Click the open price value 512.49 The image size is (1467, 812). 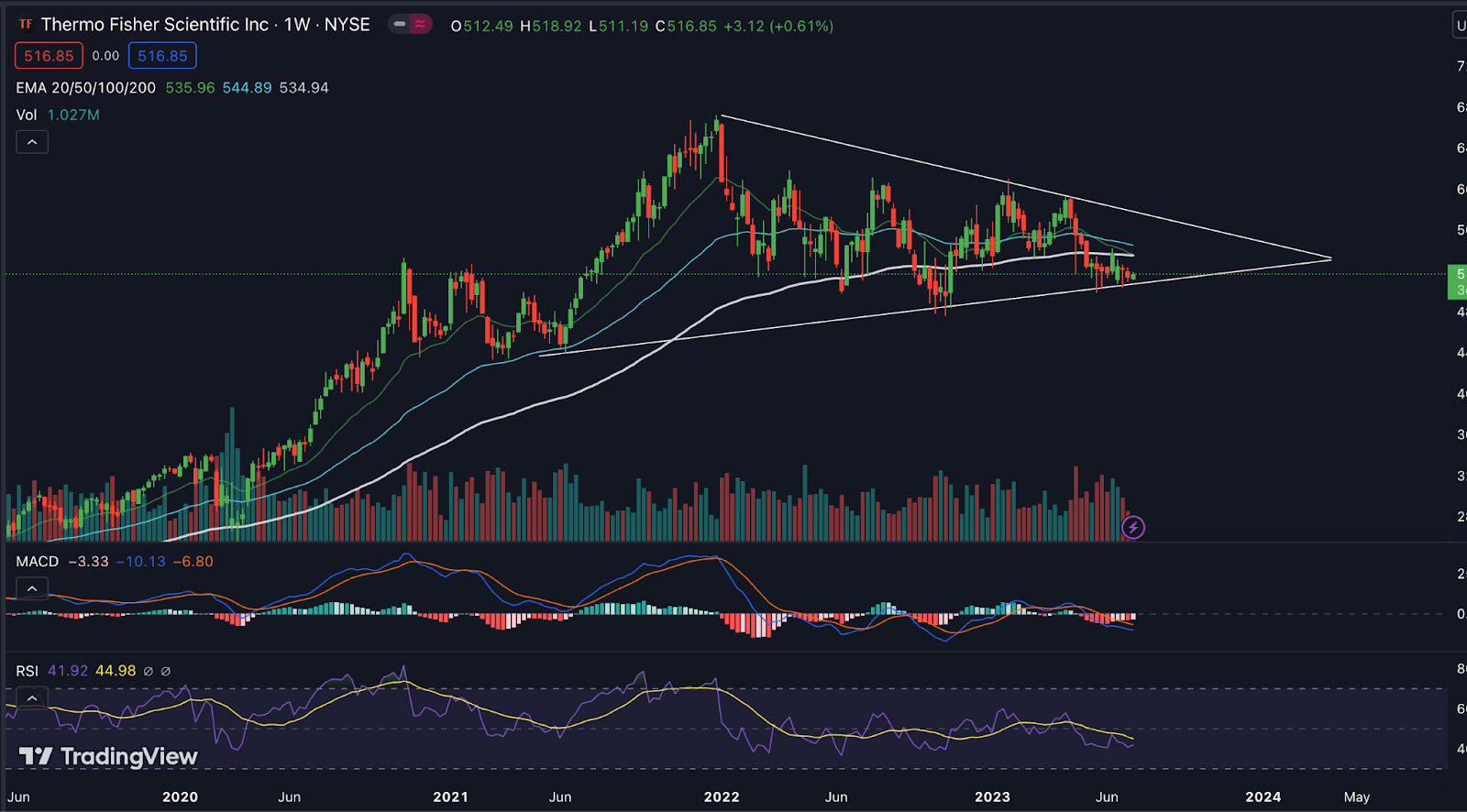(x=488, y=27)
